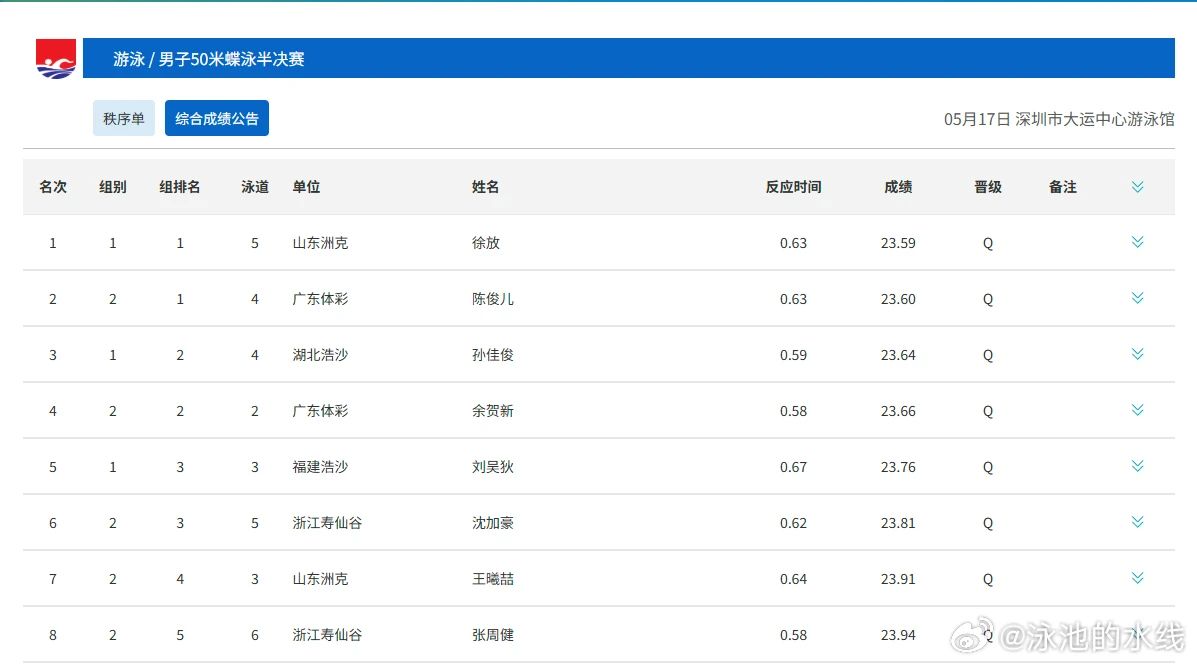Click the 成绩 column header
The image size is (1197, 665).
[899, 187]
